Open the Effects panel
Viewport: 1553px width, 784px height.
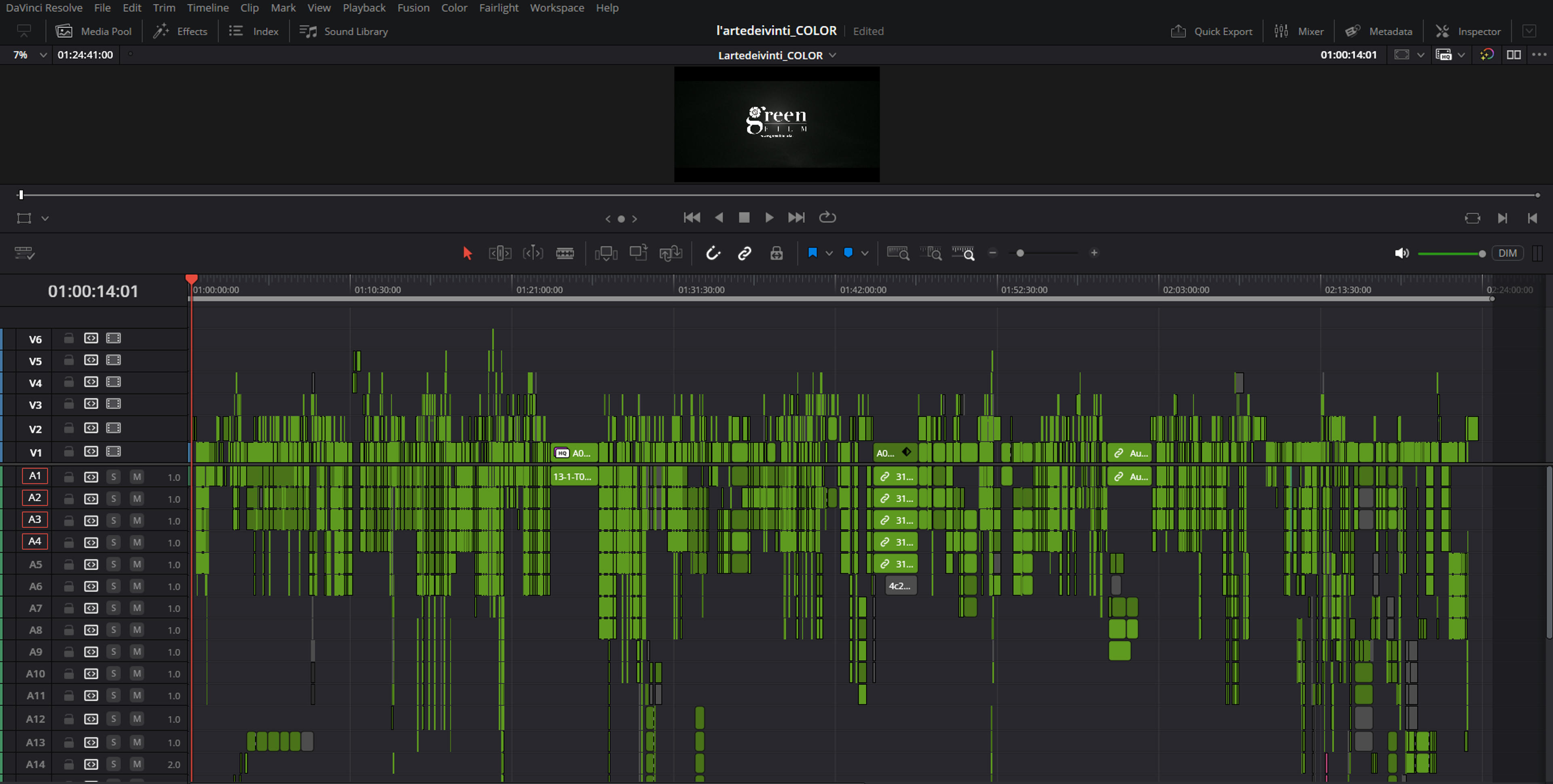(x=180, y=32)
